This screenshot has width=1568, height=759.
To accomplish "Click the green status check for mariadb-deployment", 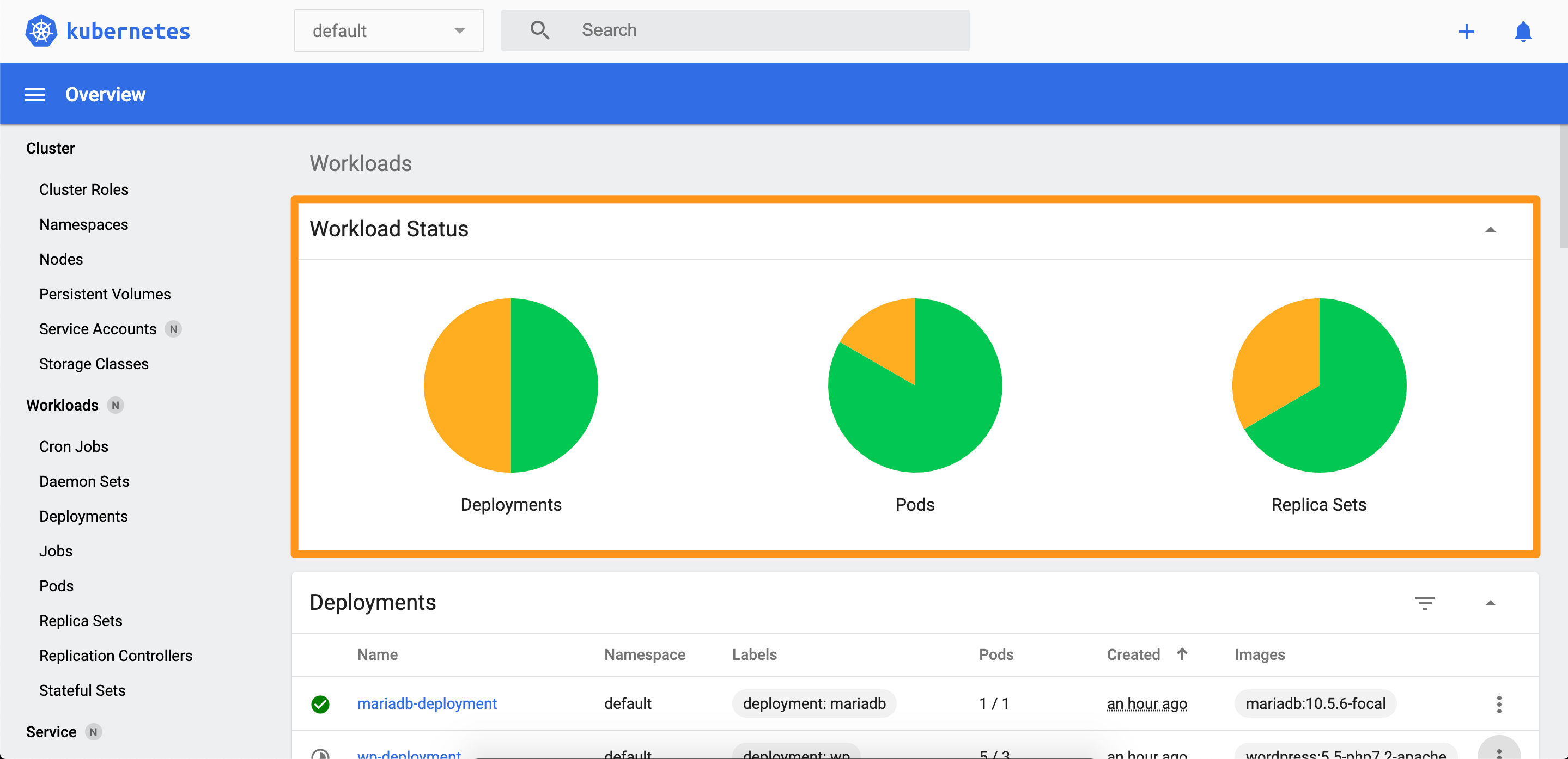I will [x=320, y=704].
